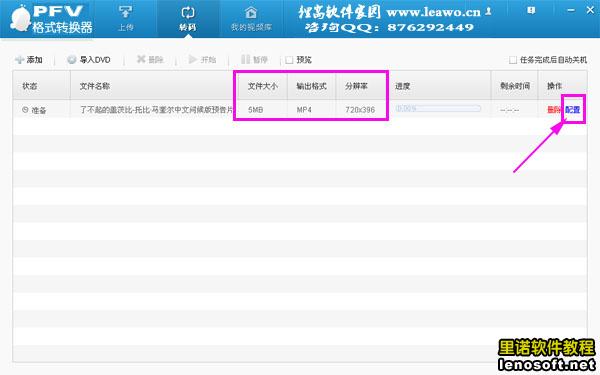This screenshot has height=375, width=600.
Task: Open the 上传 upload tab icon
Action: tap(125, 12)
